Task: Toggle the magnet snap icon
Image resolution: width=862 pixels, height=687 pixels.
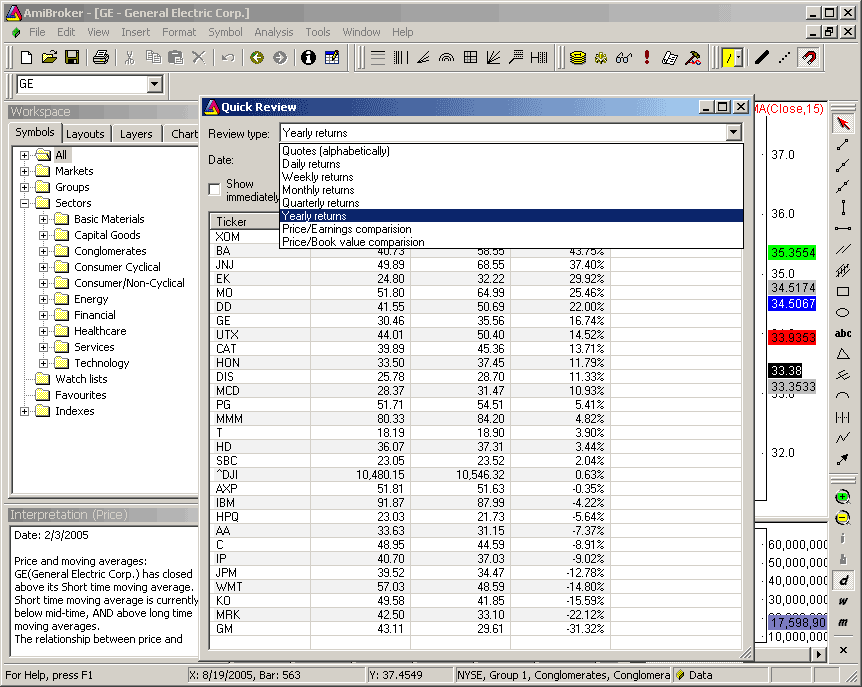Action: pyautogui.click(x=809, y=57)
